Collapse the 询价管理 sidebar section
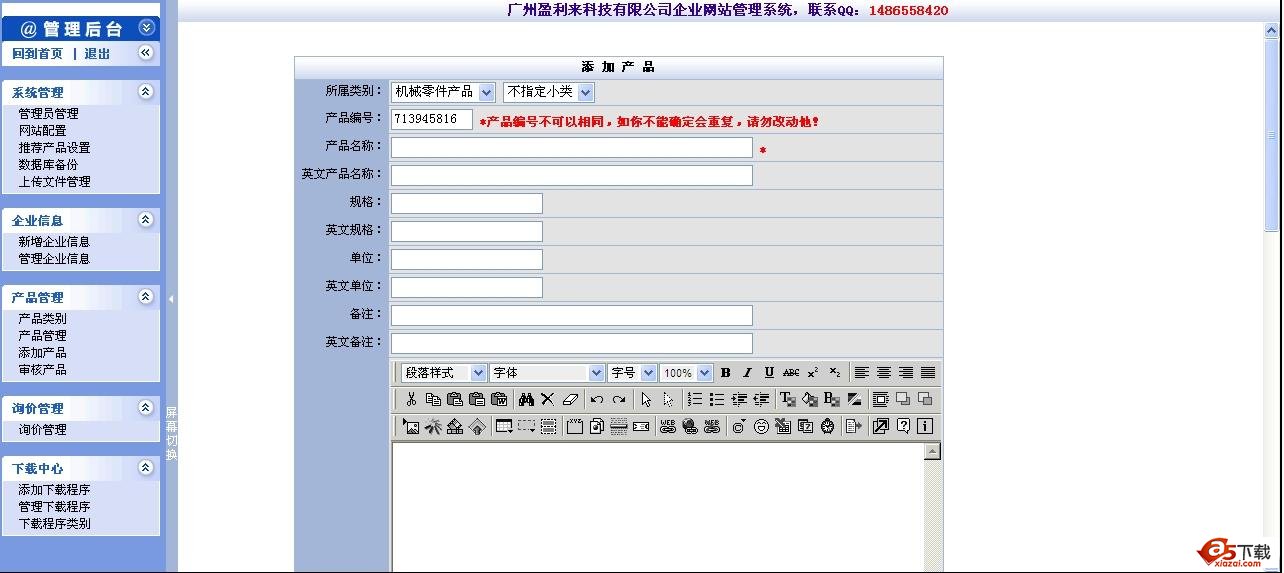The height and width of the screenshot is (573, 1284). coord(146,407)
